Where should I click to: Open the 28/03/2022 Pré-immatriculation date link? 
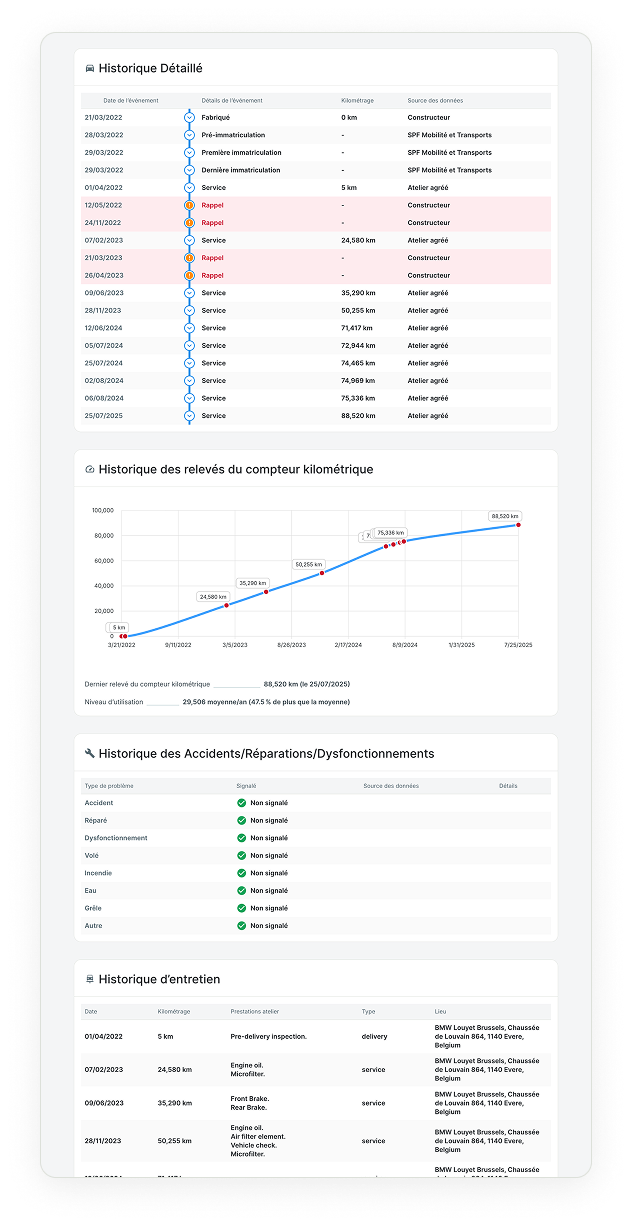(104, 135)
